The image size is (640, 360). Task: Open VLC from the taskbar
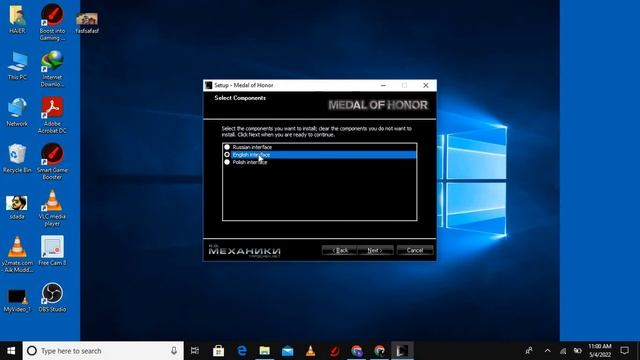(x=311, y=351)
